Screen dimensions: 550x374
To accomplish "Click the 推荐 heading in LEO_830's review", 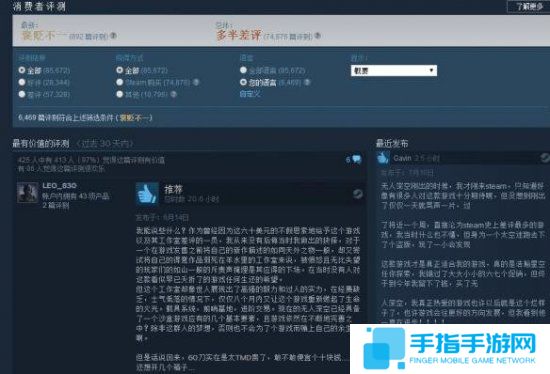I will point(174,189).
